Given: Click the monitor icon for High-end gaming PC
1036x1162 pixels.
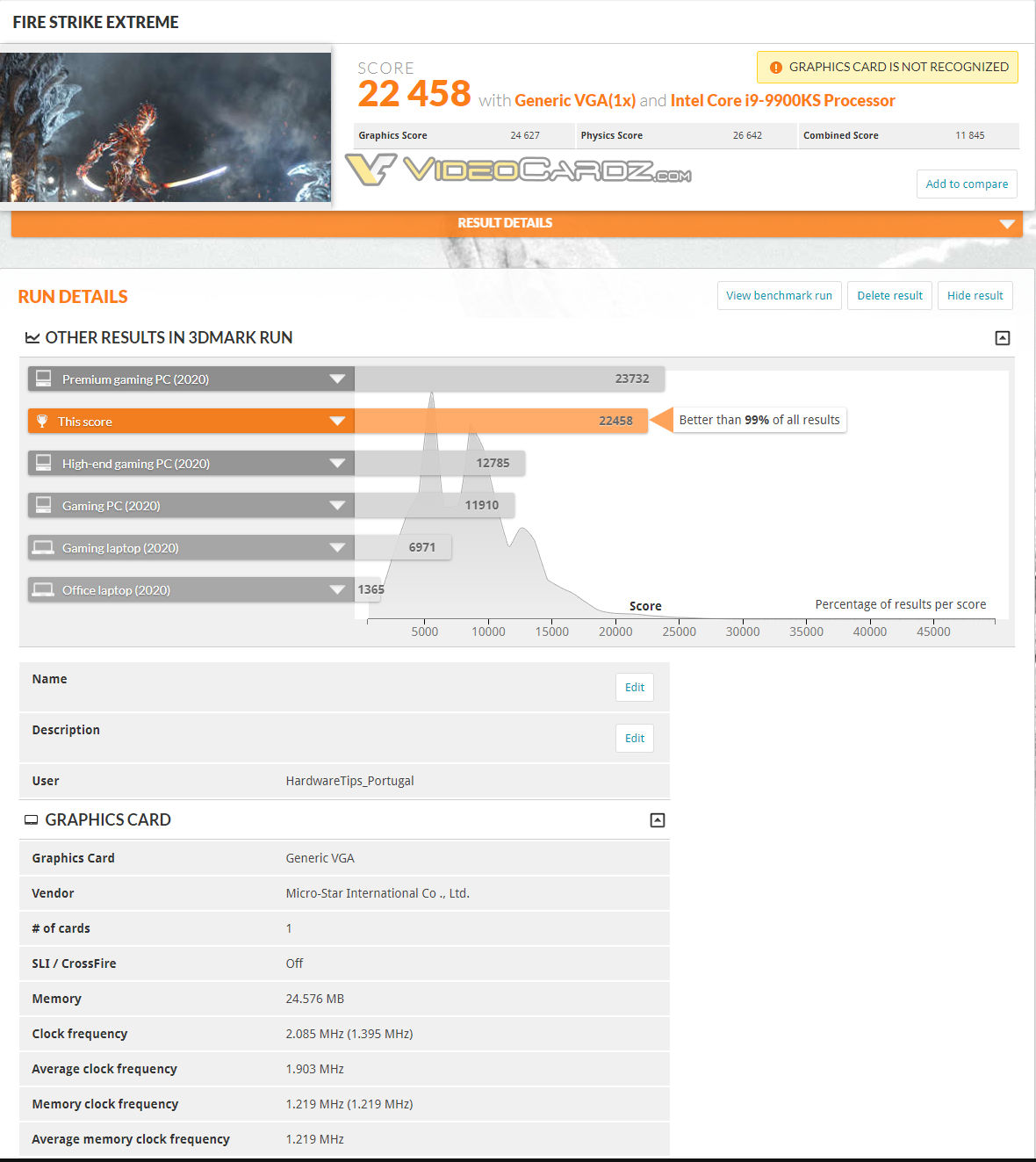Looking at the screenshot, I should (43, 463).
